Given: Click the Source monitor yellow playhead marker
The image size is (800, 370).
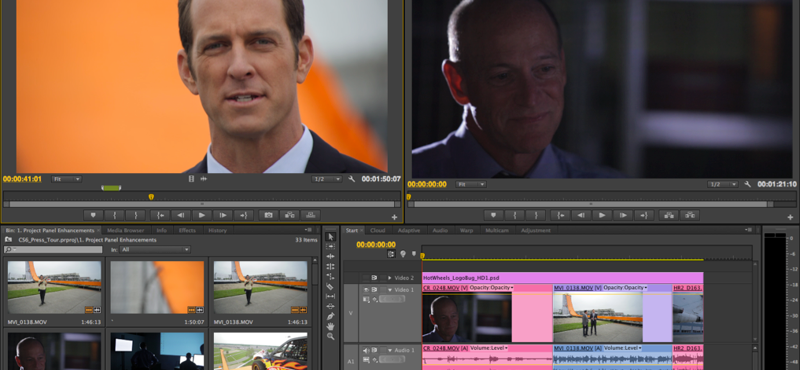Looking at the screenshot, I should point(151,196).
